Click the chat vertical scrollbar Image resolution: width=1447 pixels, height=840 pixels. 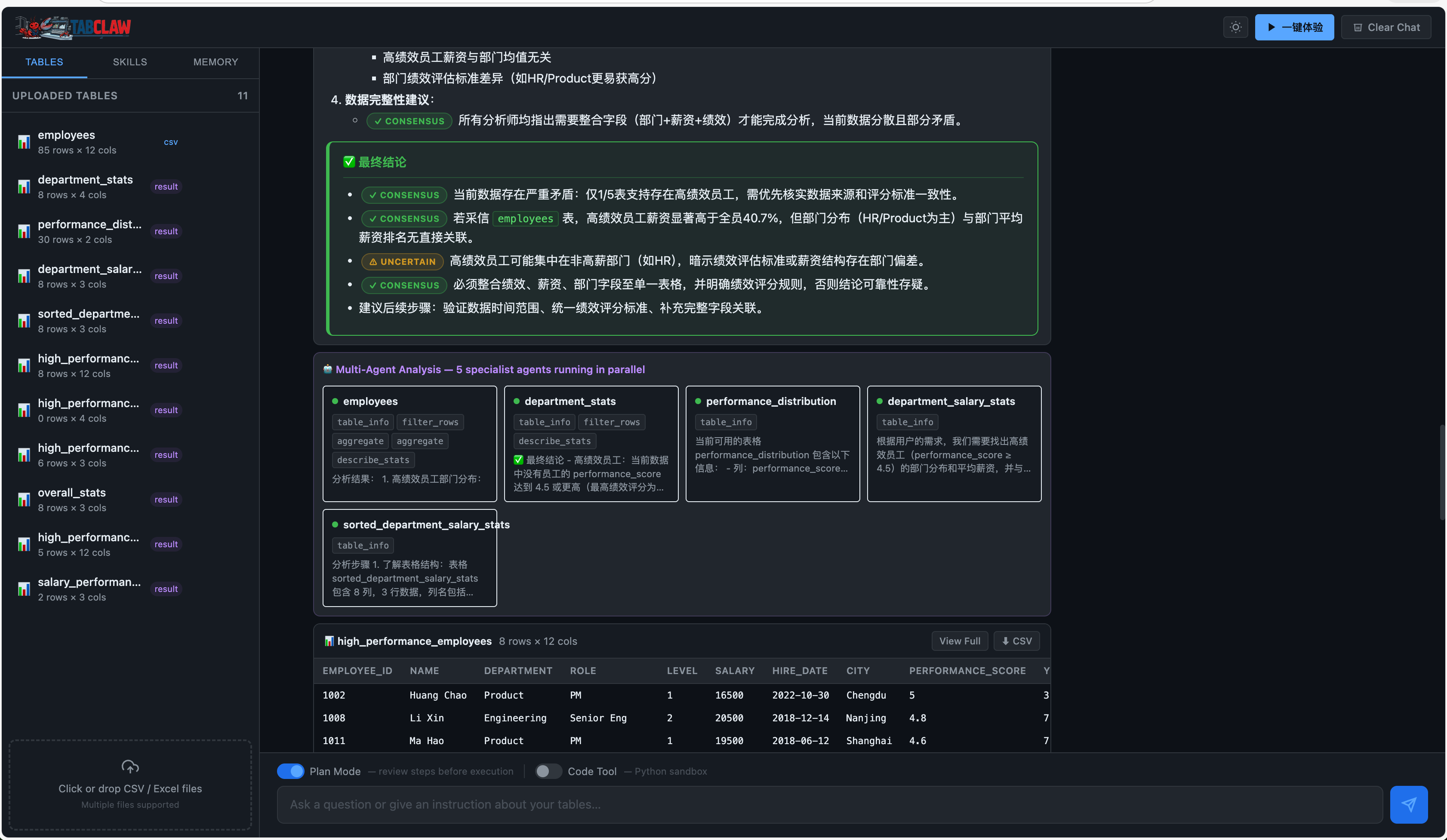[x=1442, y=472]
